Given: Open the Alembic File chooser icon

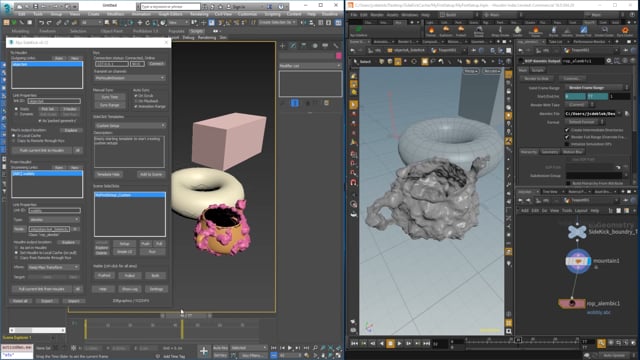Looking at the screenshot, I should click(627, 113).
